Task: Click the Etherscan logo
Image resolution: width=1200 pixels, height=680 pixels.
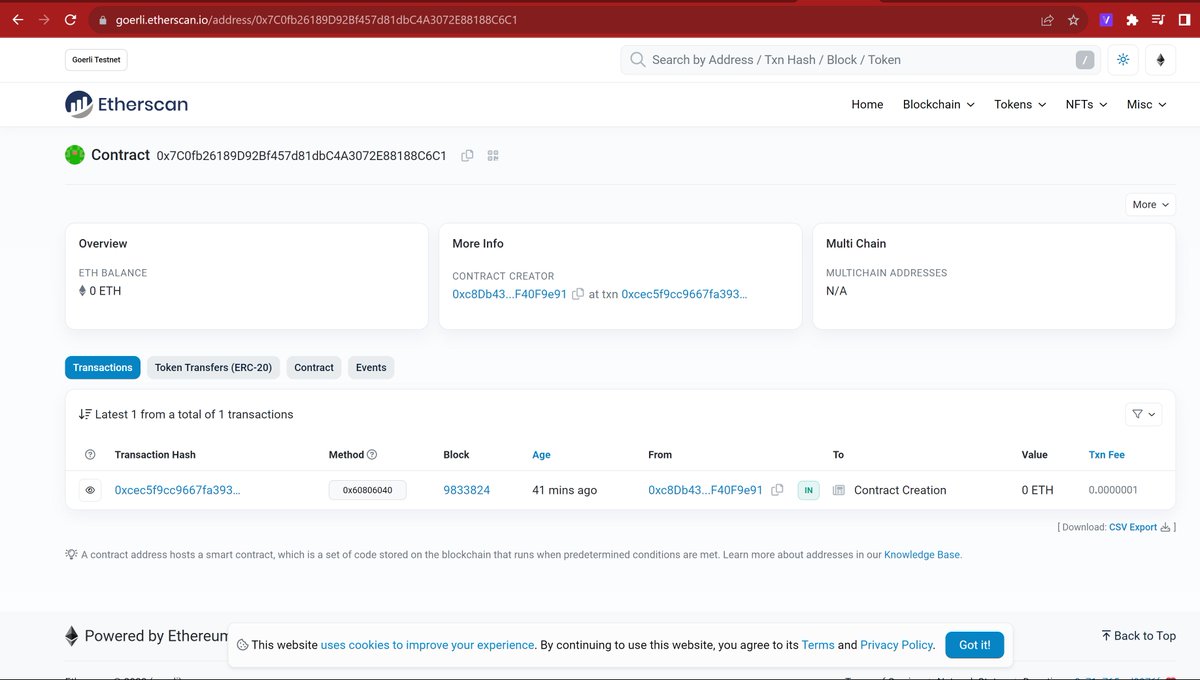Action: (x=126, y=104)
